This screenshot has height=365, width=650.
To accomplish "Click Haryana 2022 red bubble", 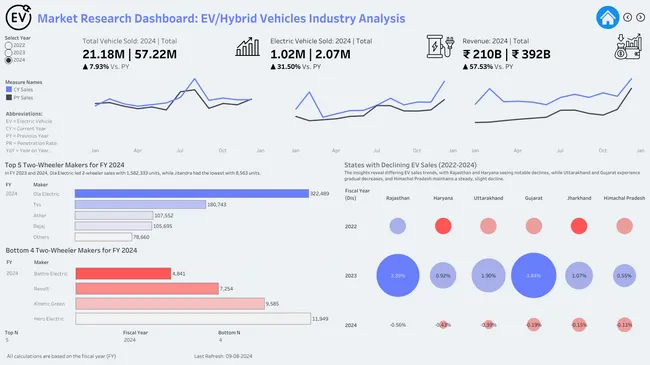I will [x=443, y=226].
